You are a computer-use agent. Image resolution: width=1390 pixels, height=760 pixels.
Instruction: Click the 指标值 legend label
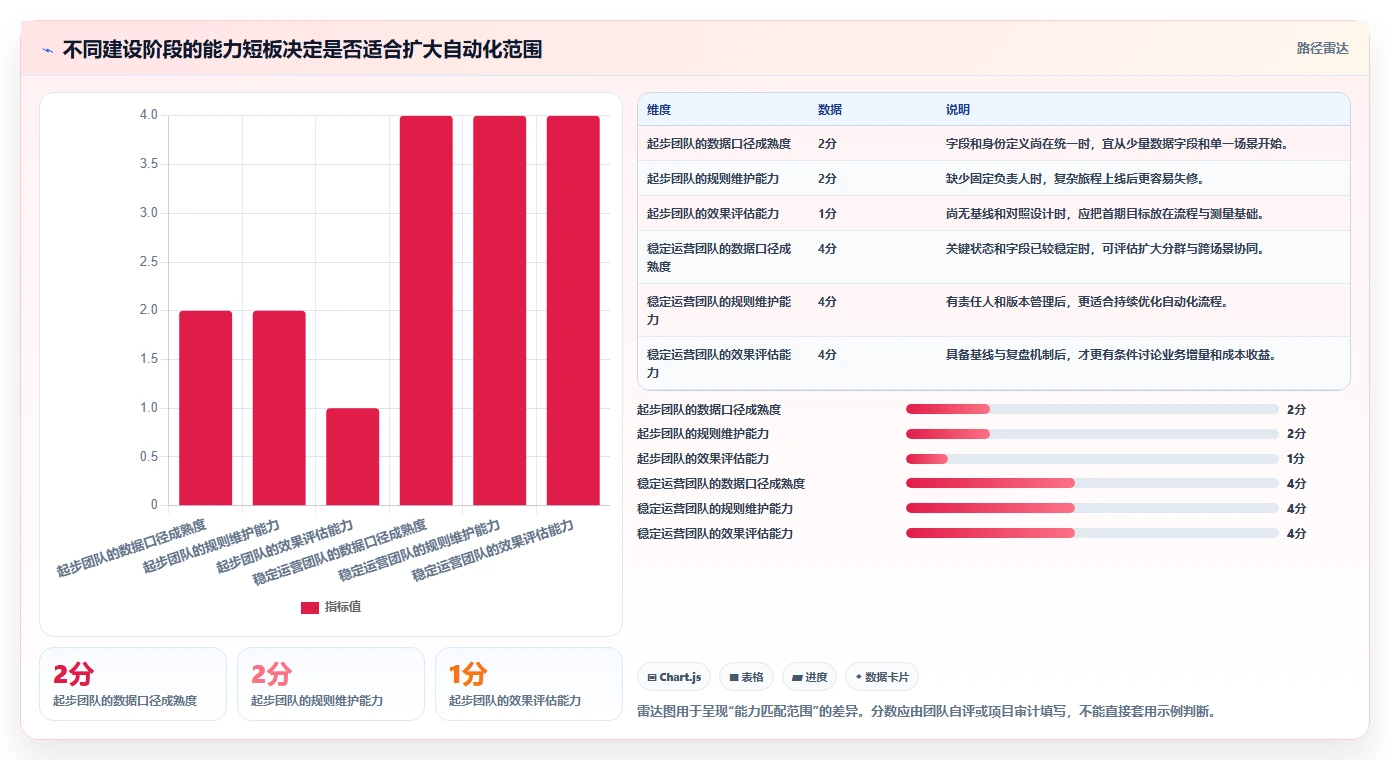(x=343, y=608)
